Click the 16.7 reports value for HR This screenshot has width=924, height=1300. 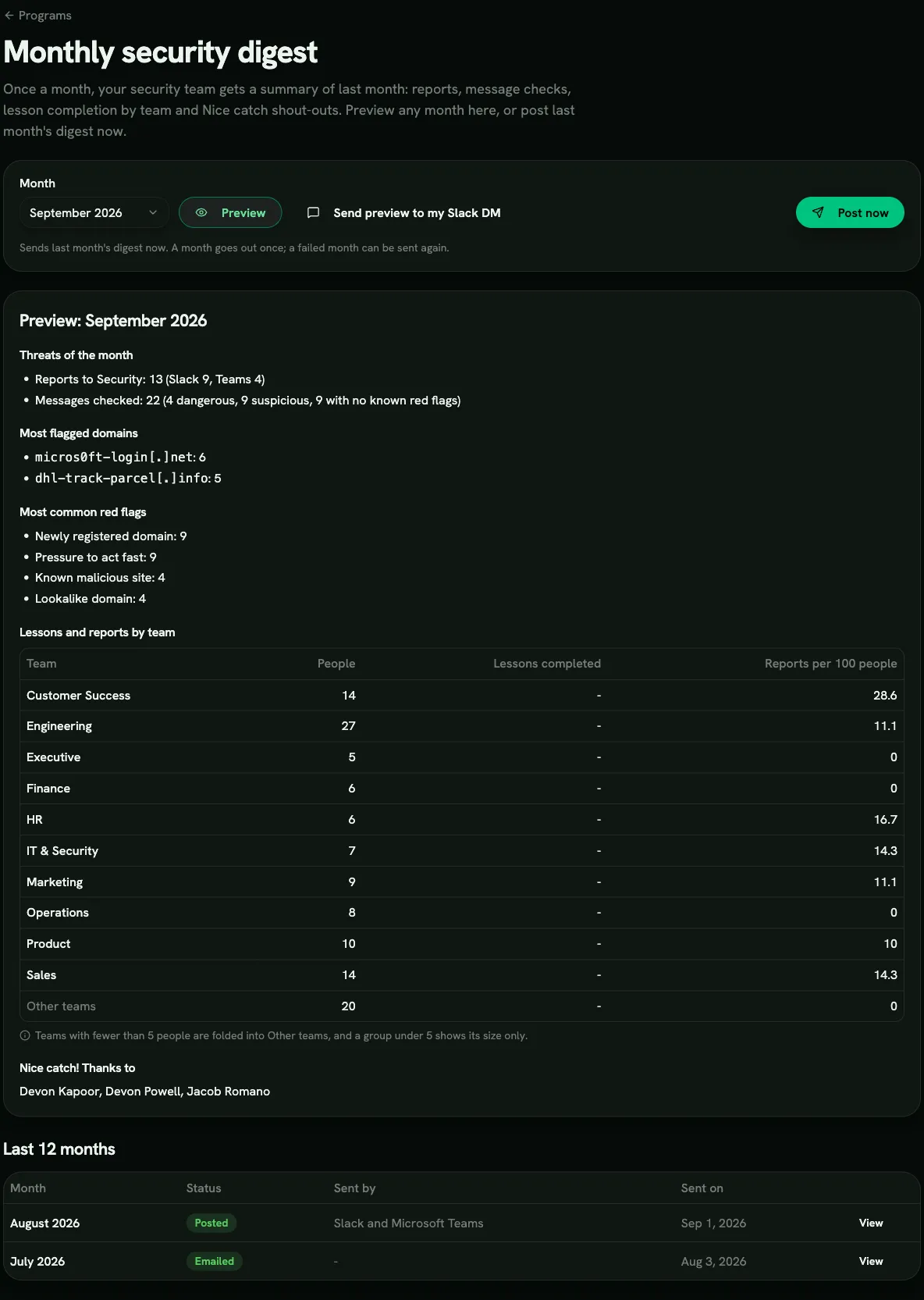tap(885, 820)
